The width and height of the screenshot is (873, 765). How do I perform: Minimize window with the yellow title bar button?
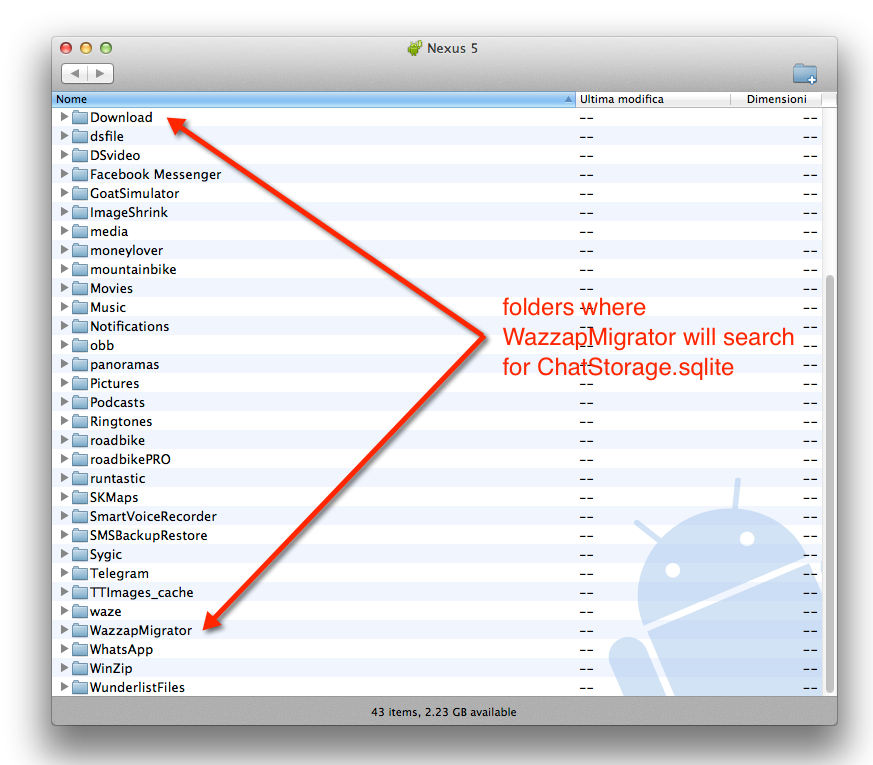point(86,48)
